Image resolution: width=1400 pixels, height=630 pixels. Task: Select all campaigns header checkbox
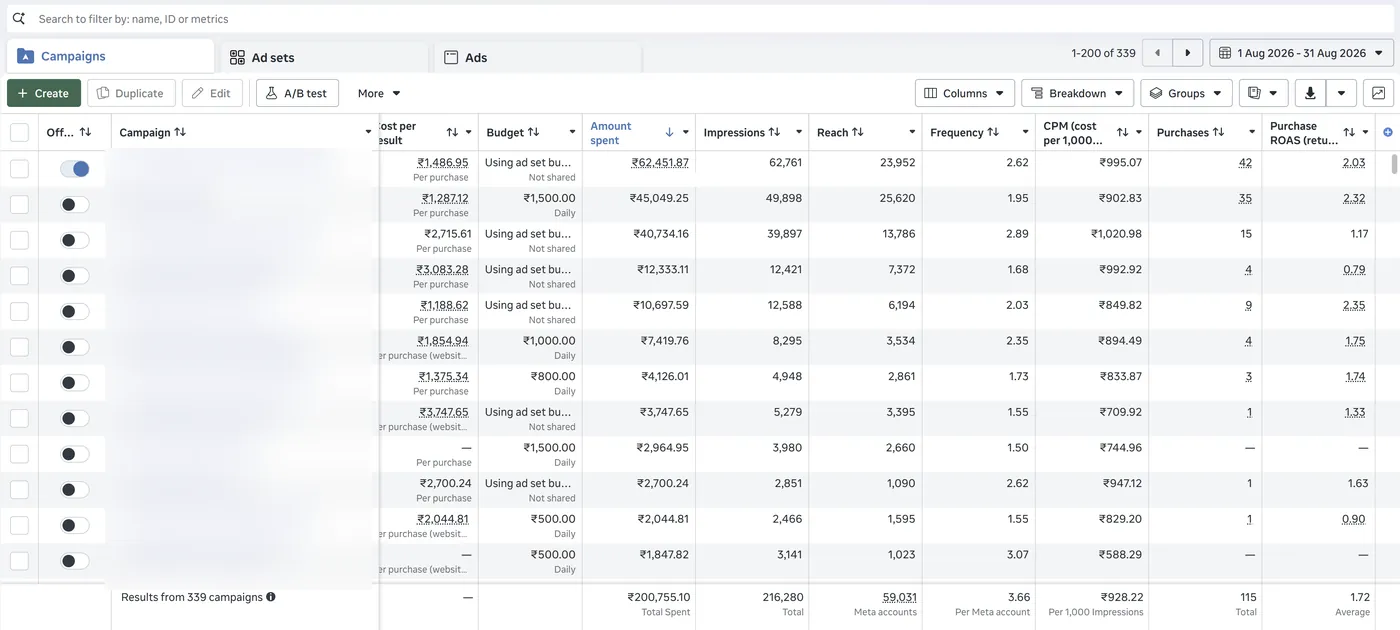(x=19, y=132)
